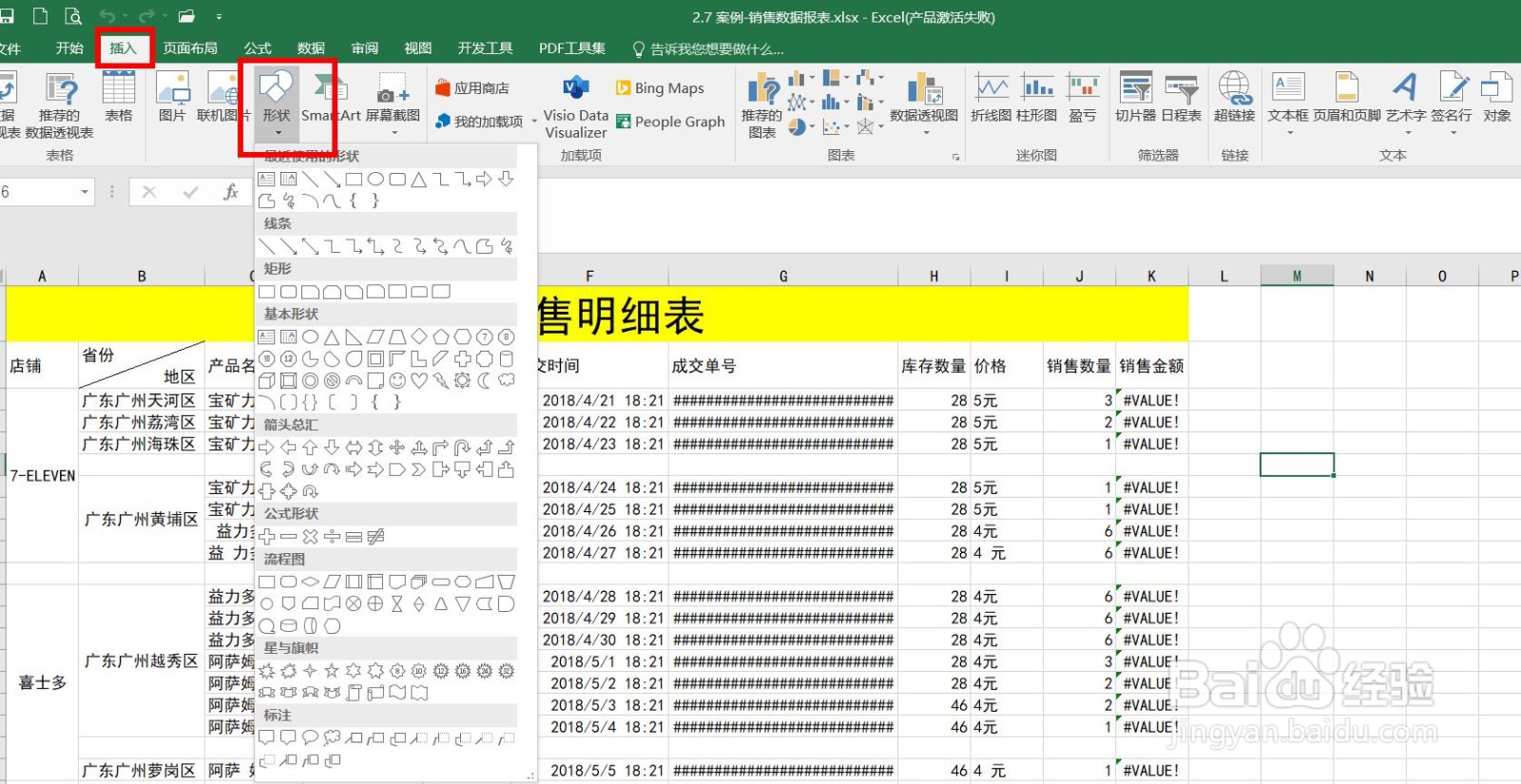The width and height of the screenshot is (1521, 784).
Task: Open the PDF工具集 tab
Action: tap(572, 48)
